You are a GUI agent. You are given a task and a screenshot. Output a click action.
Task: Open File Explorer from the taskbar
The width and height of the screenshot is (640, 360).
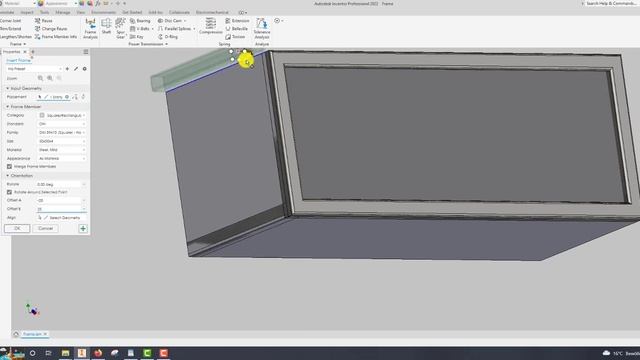[x=65, y=353]
